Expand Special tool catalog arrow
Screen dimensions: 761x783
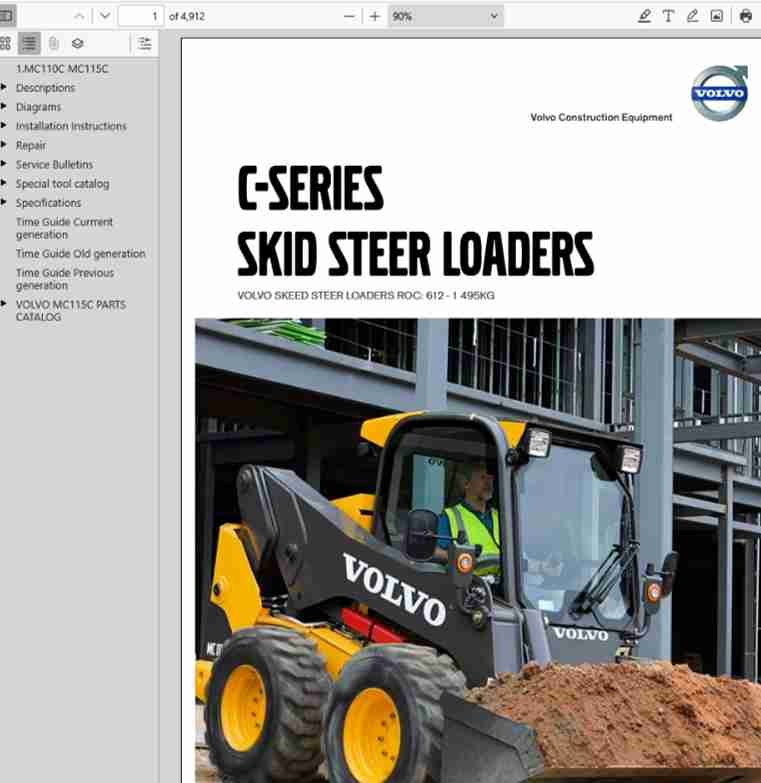pos(4,183)
